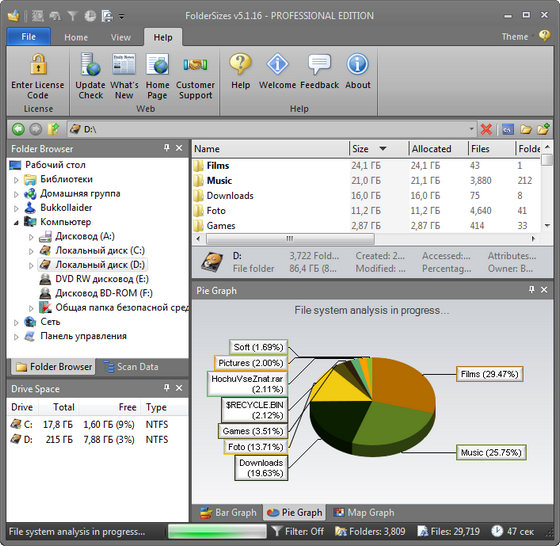Open the Feedback speech bubble icon

(320, 64)
